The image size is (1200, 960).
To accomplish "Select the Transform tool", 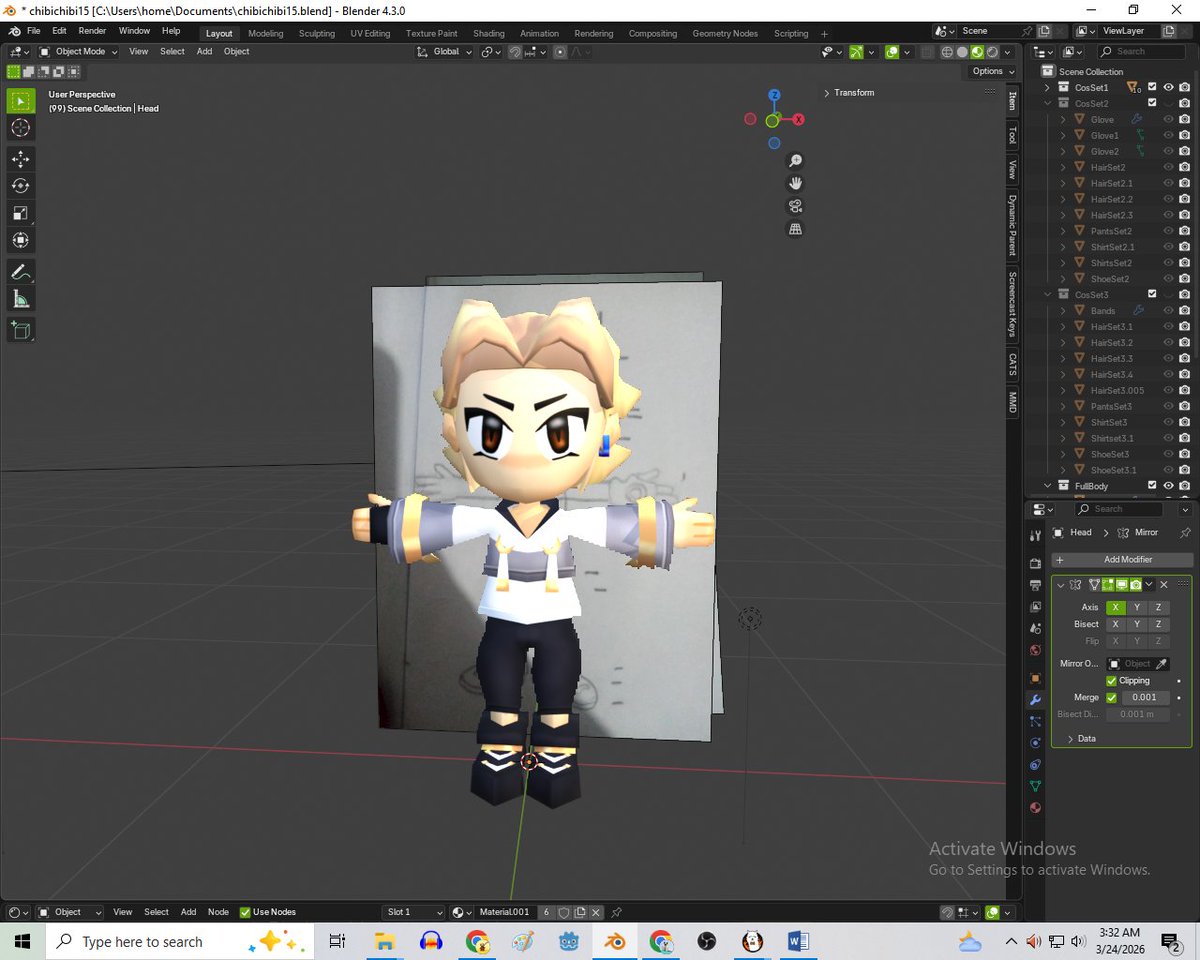I will 20,240.
